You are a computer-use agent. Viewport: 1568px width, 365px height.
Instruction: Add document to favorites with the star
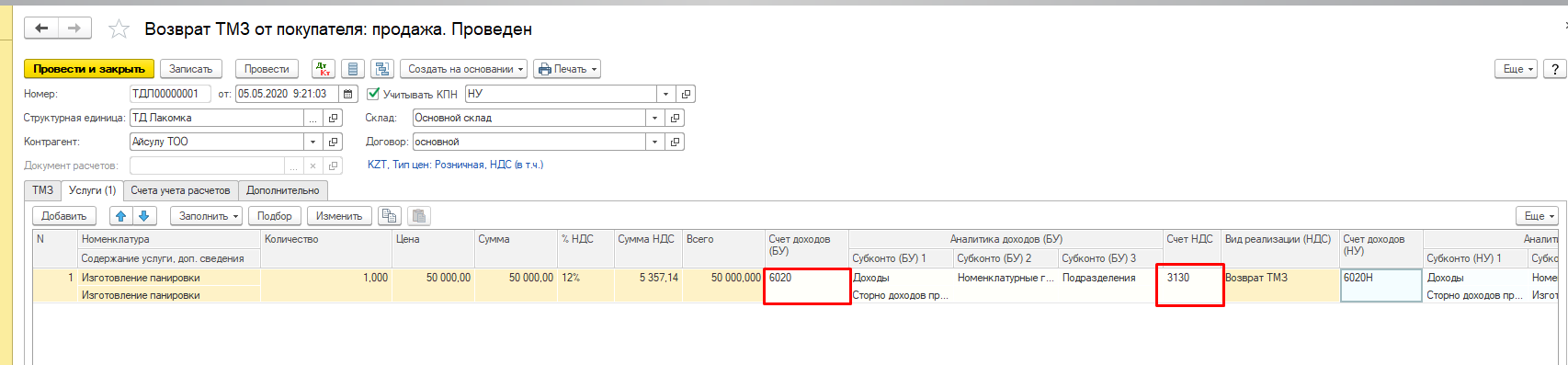tap(119, 29)
